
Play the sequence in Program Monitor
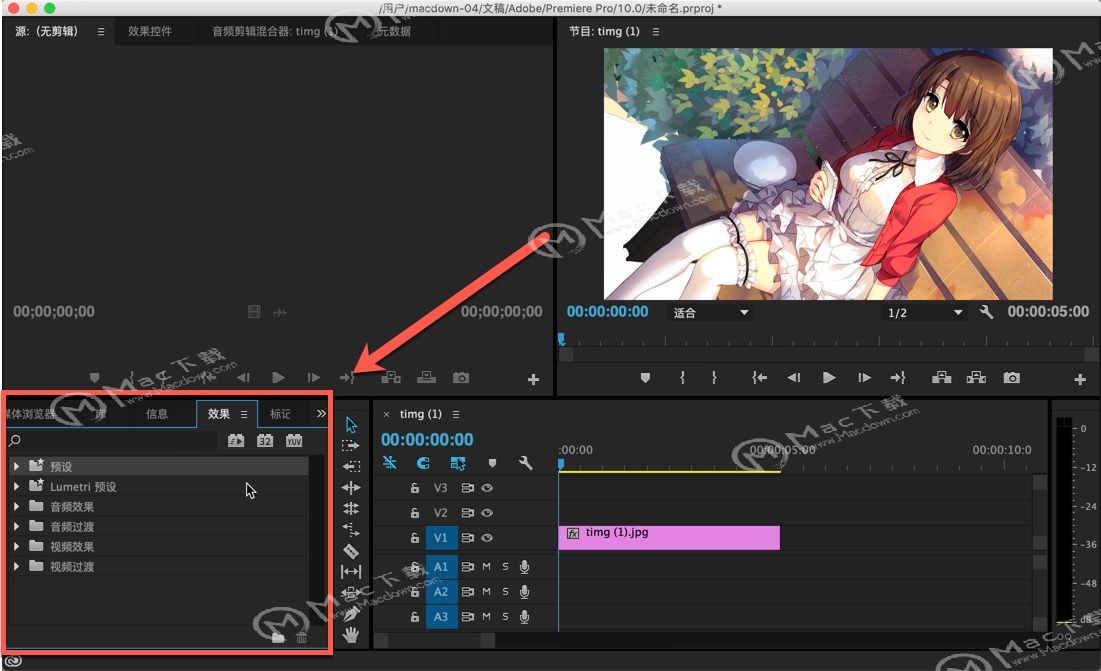click(829, 378)
